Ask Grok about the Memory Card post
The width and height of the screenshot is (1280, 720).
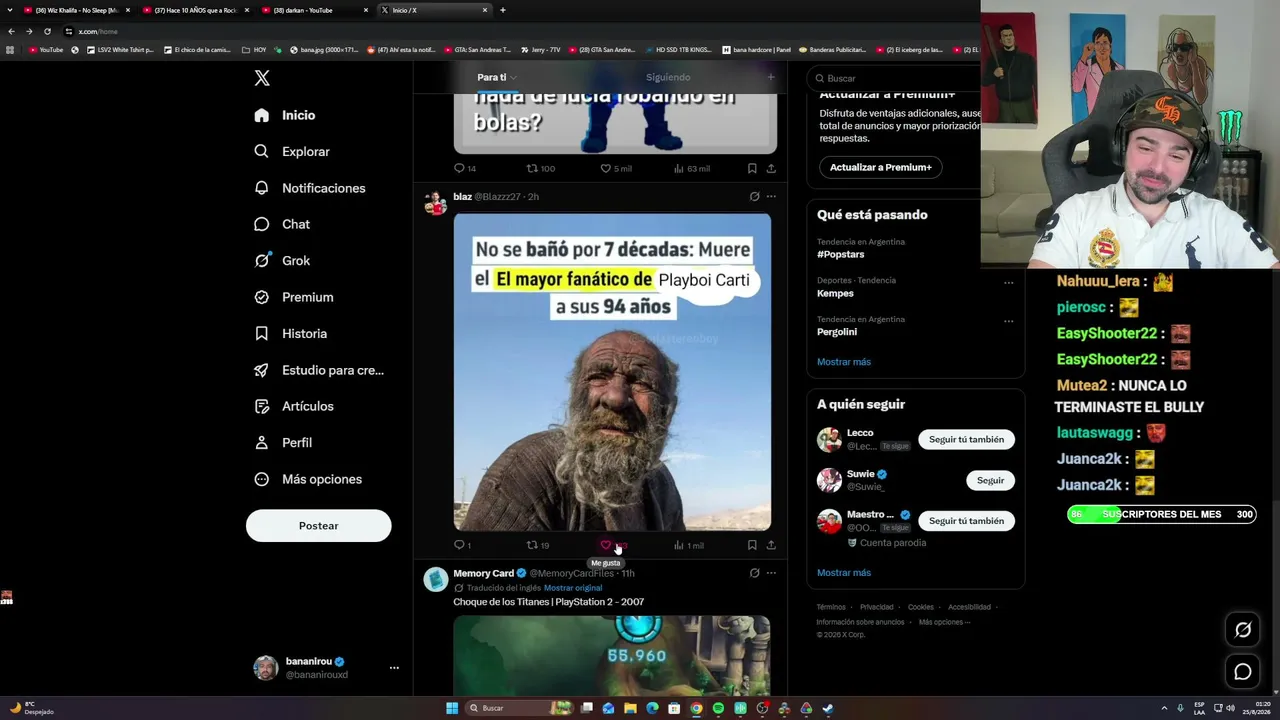[x=754, y=573]
